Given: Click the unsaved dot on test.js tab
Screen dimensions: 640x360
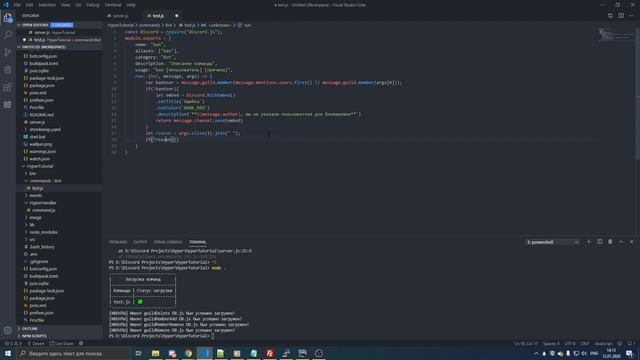Looking at the screenshot, I should (x=177, y=16).
